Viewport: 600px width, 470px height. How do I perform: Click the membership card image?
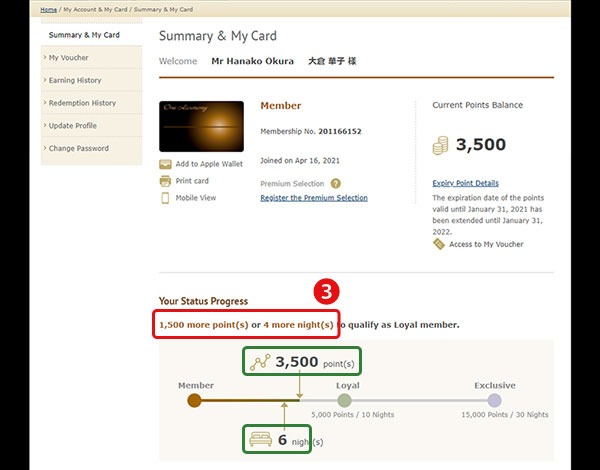201,126
